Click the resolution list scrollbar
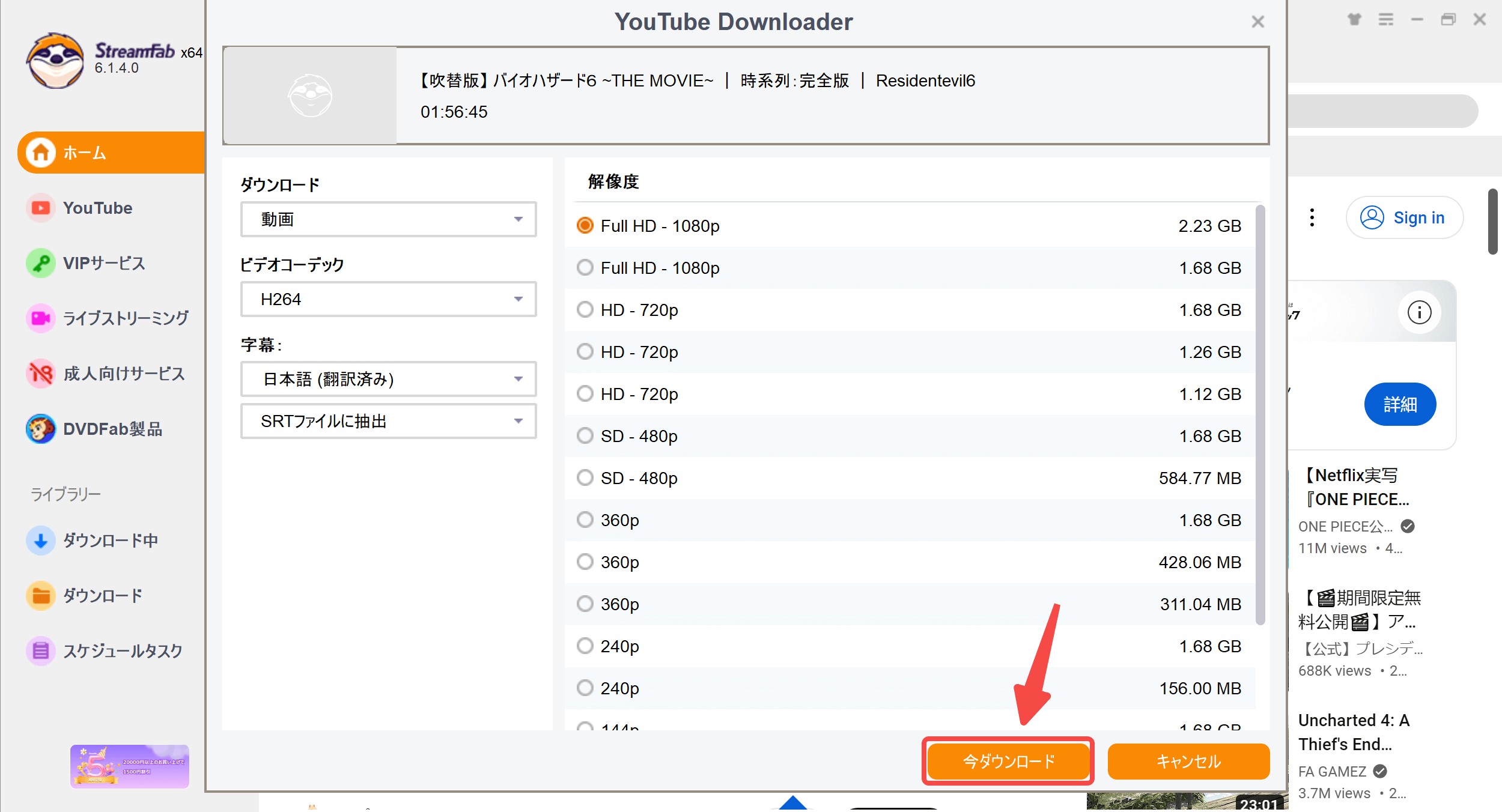 point(1260,414)
